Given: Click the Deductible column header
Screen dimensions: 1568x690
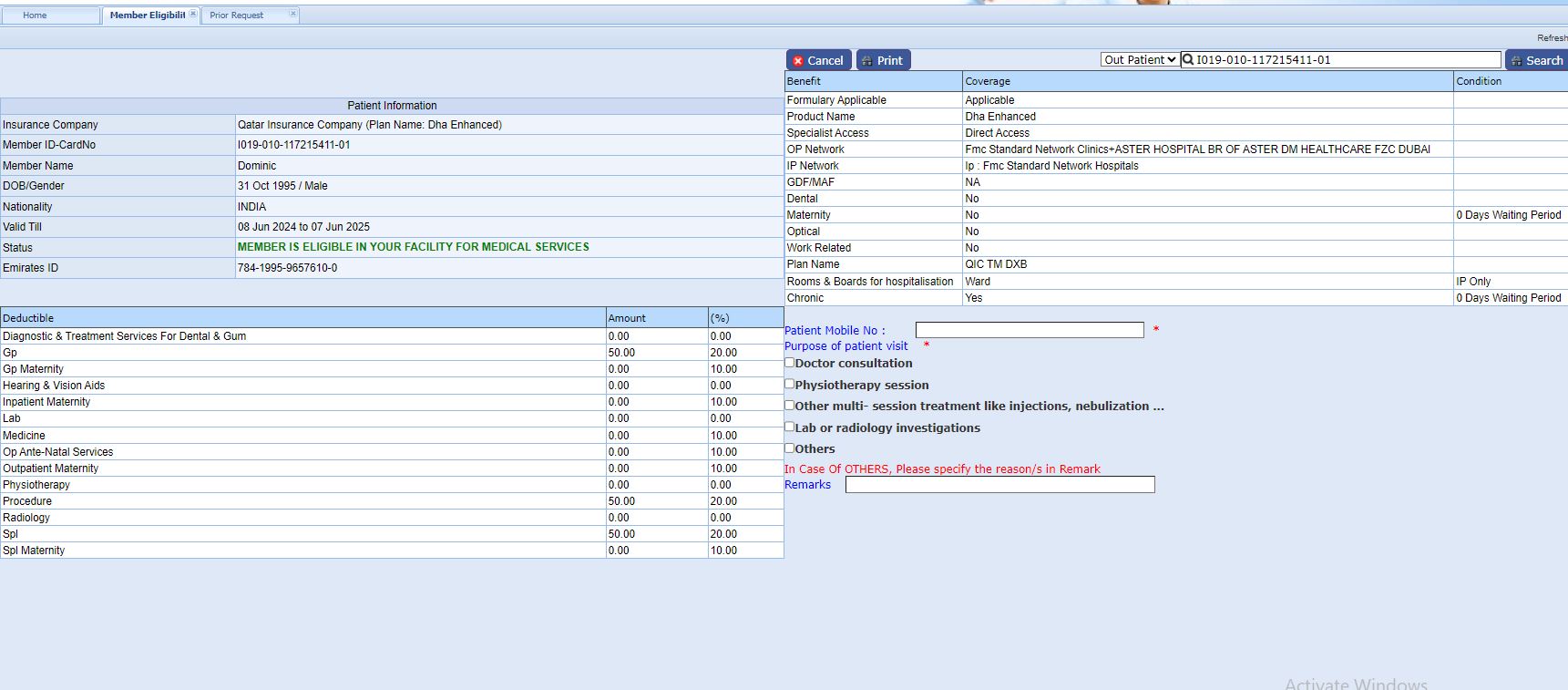Looking at the screenshot, I should coord(302,318).
